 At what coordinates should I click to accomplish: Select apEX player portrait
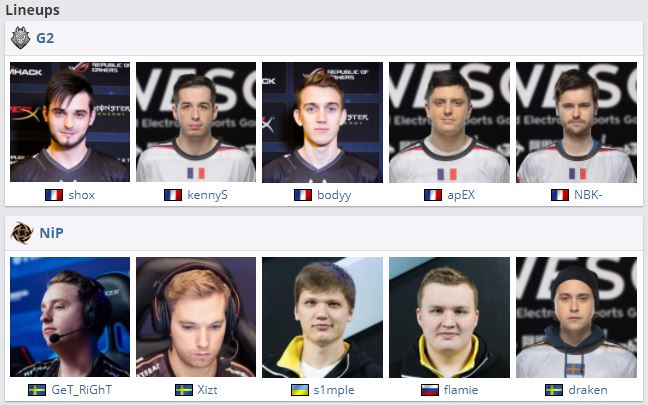449,122
